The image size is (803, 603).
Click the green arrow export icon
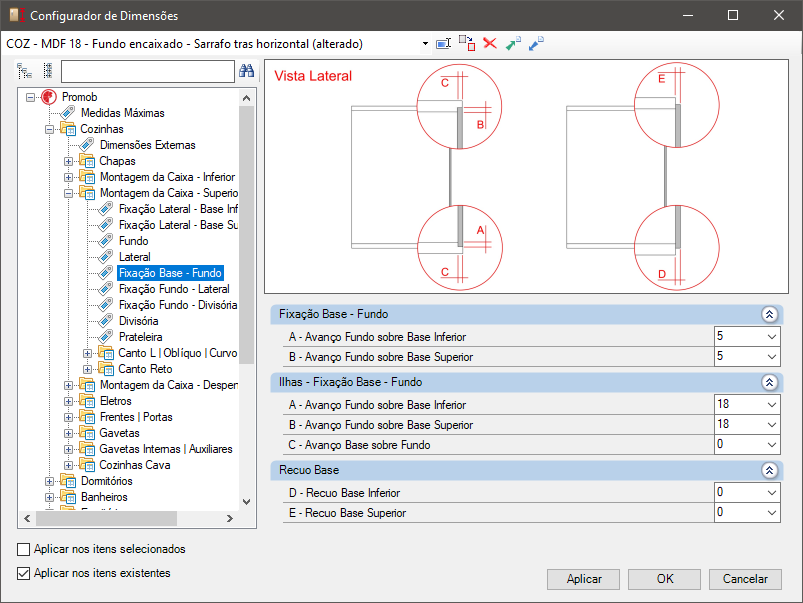coord(513,44)
